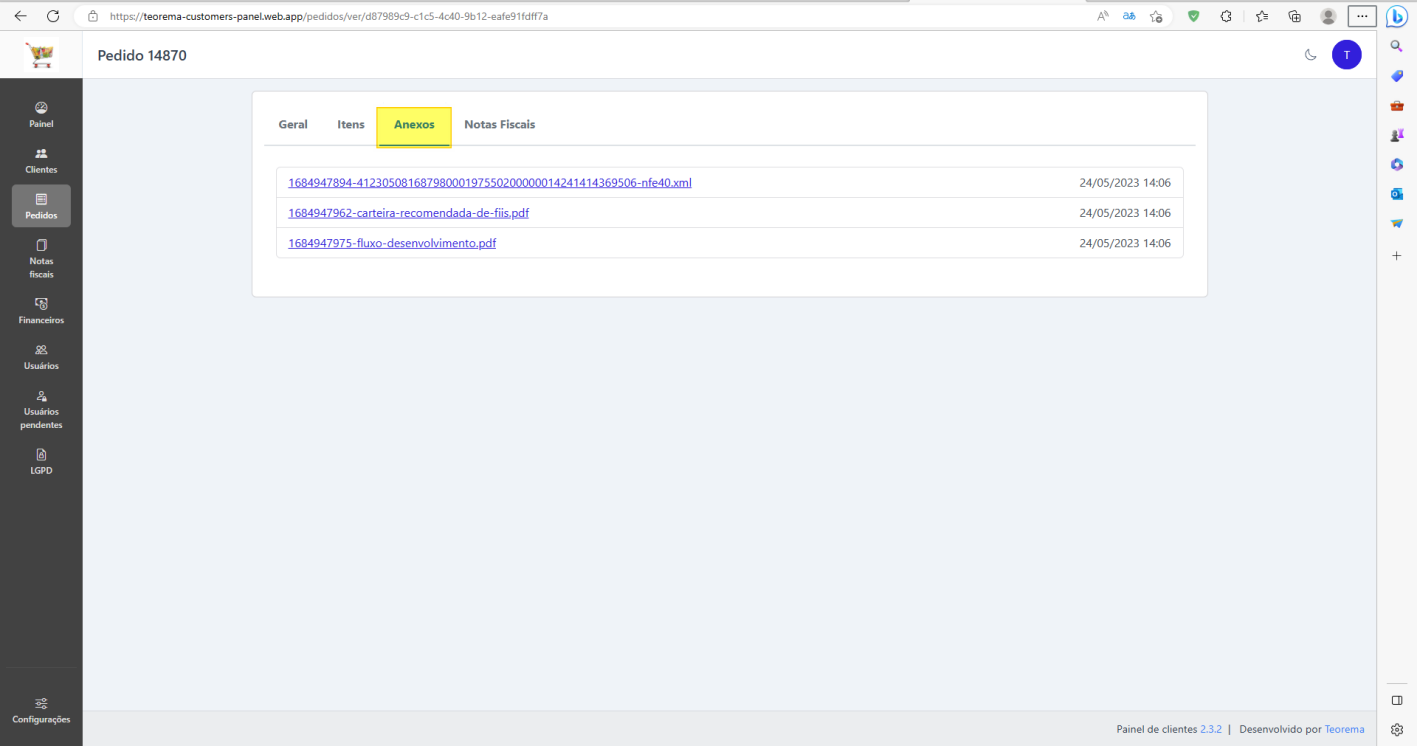
Task: Go to Usuários in the sidebar
Action: click(41, 357)
